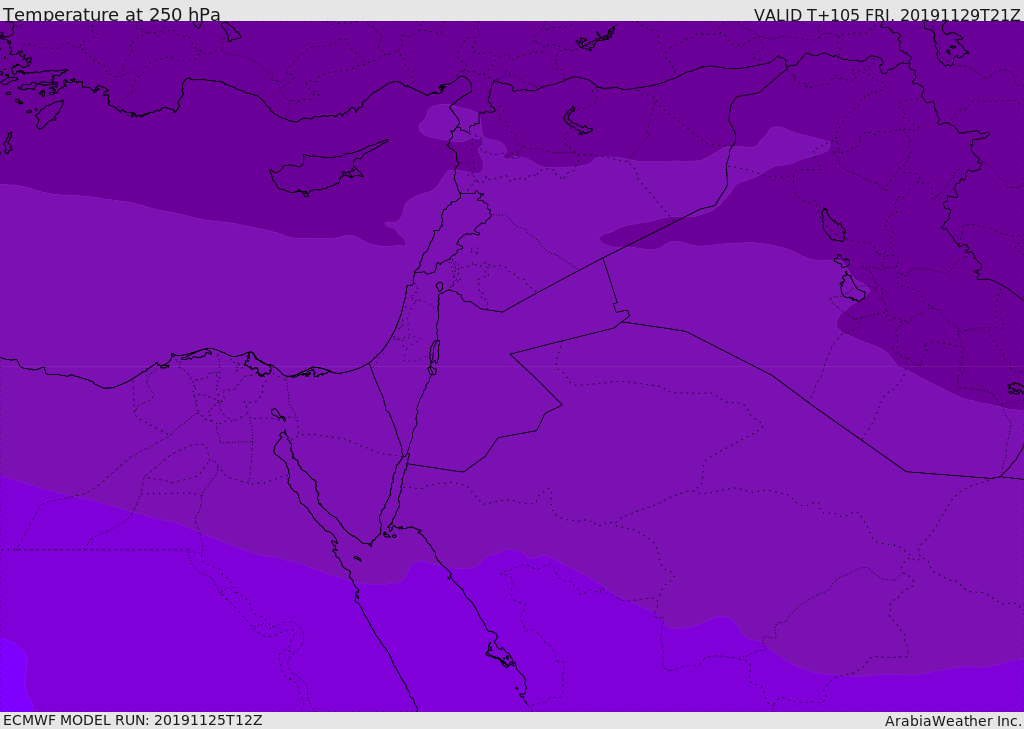
Task: Click the 'Temperature at 250 hPa' title text
Action: [112, 14]
